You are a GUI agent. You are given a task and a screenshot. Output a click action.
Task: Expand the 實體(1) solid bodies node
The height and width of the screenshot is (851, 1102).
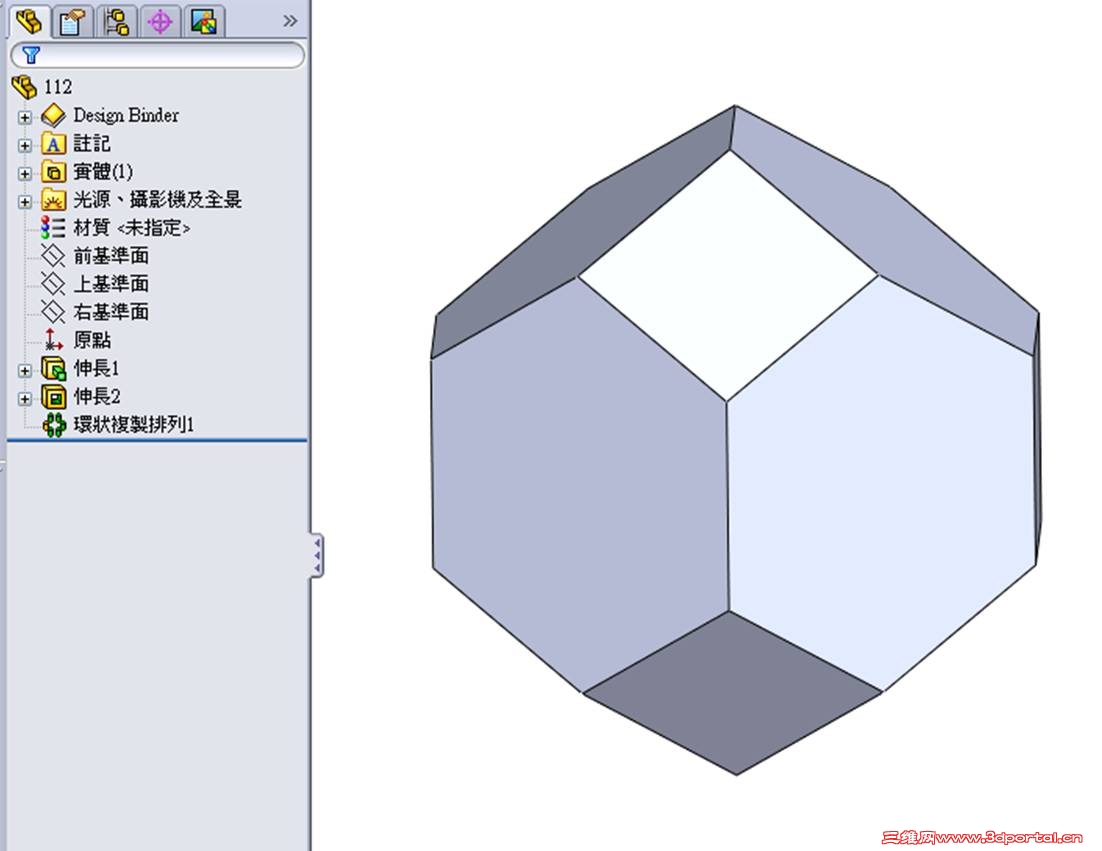coord(25,174)
